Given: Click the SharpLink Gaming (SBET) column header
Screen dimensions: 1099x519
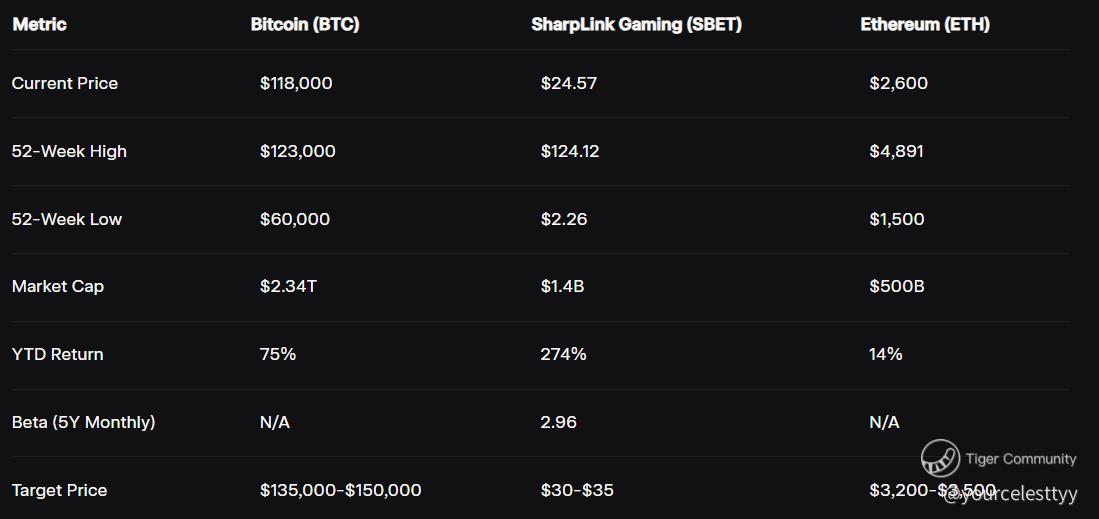Looking at the screenshot, I should coord(636,25).
